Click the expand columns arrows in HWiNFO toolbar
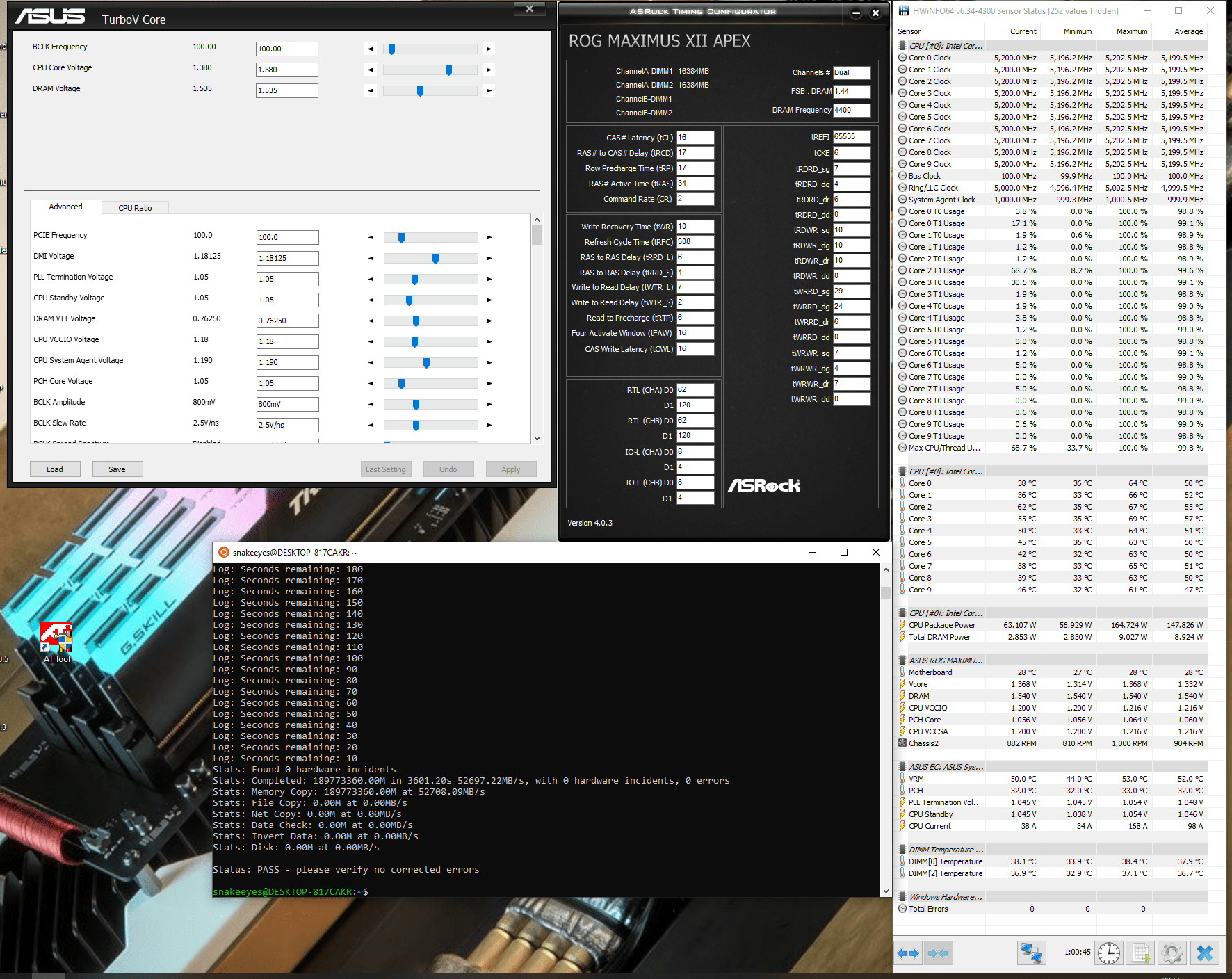Screen dimensions: 1232x979 click(x=908, y=953)
